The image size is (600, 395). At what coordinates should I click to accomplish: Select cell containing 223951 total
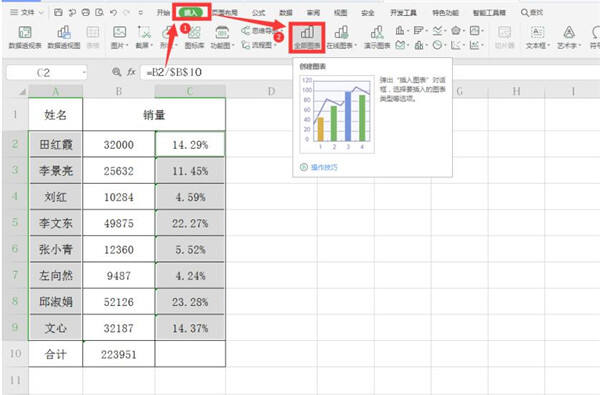click(x=119, y=354)
